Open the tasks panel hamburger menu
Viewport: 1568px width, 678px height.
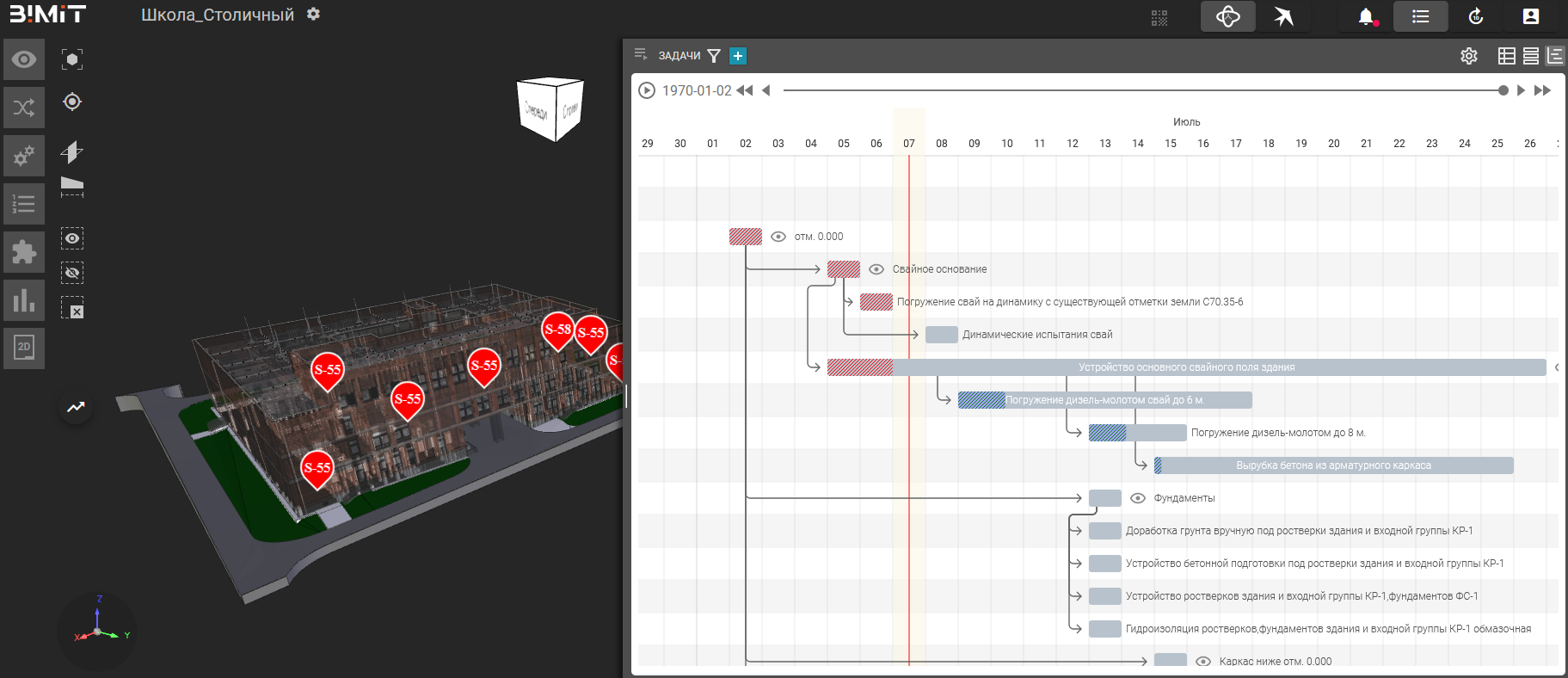tap(641, 55)
